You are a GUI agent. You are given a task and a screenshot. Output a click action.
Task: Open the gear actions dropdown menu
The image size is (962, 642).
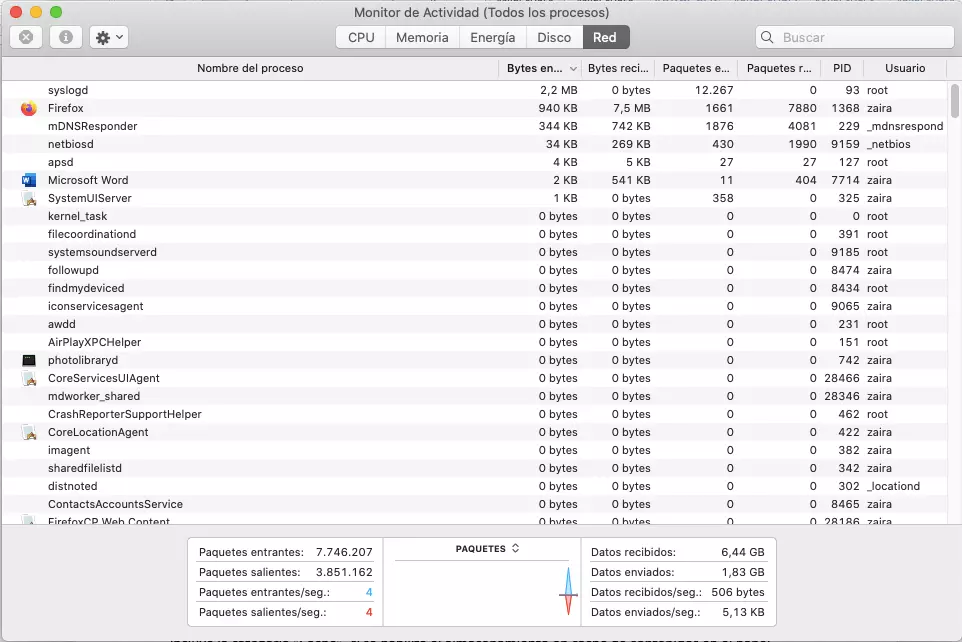click(109, 37)
